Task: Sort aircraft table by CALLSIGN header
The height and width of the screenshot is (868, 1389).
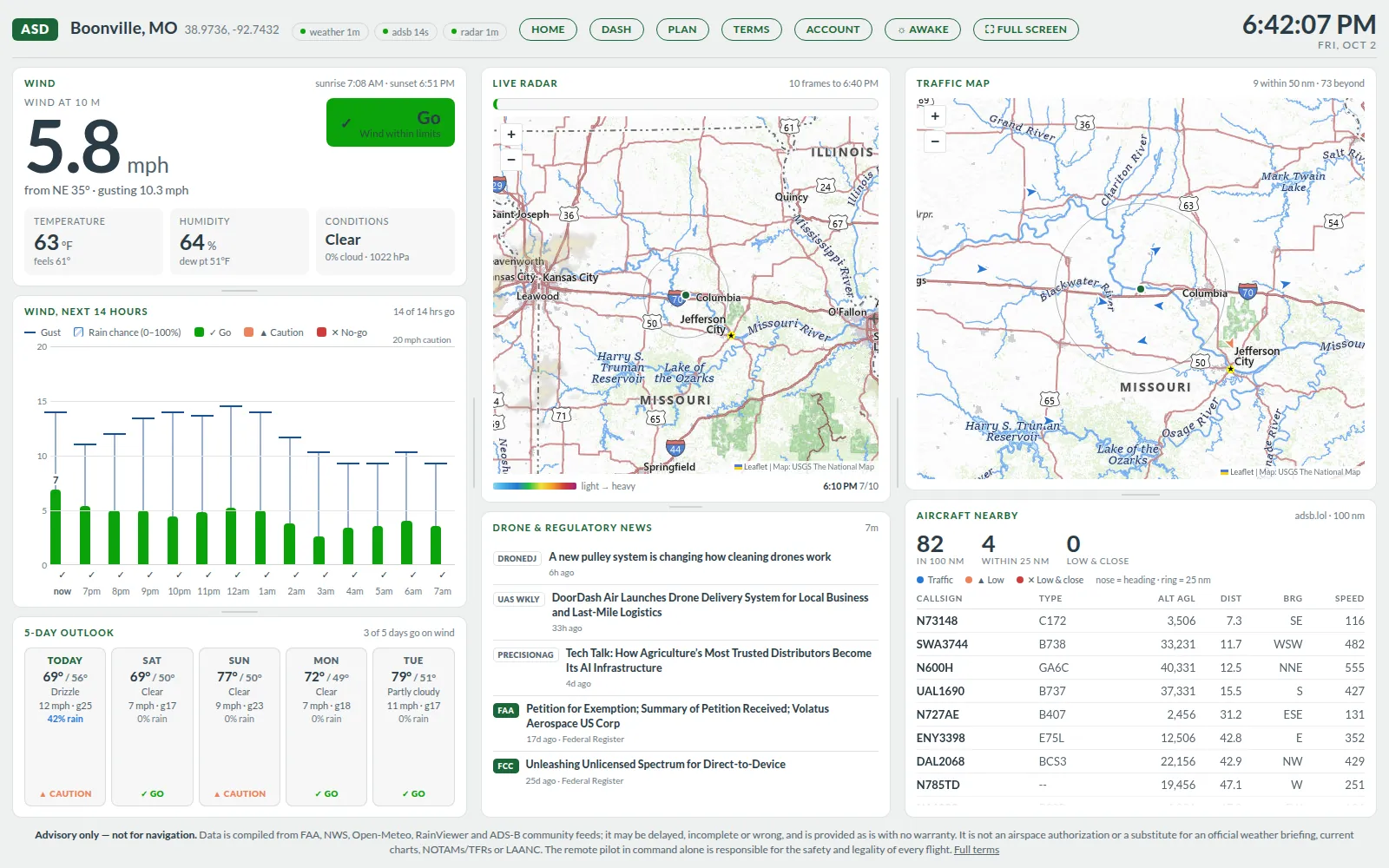Action: 939,599
